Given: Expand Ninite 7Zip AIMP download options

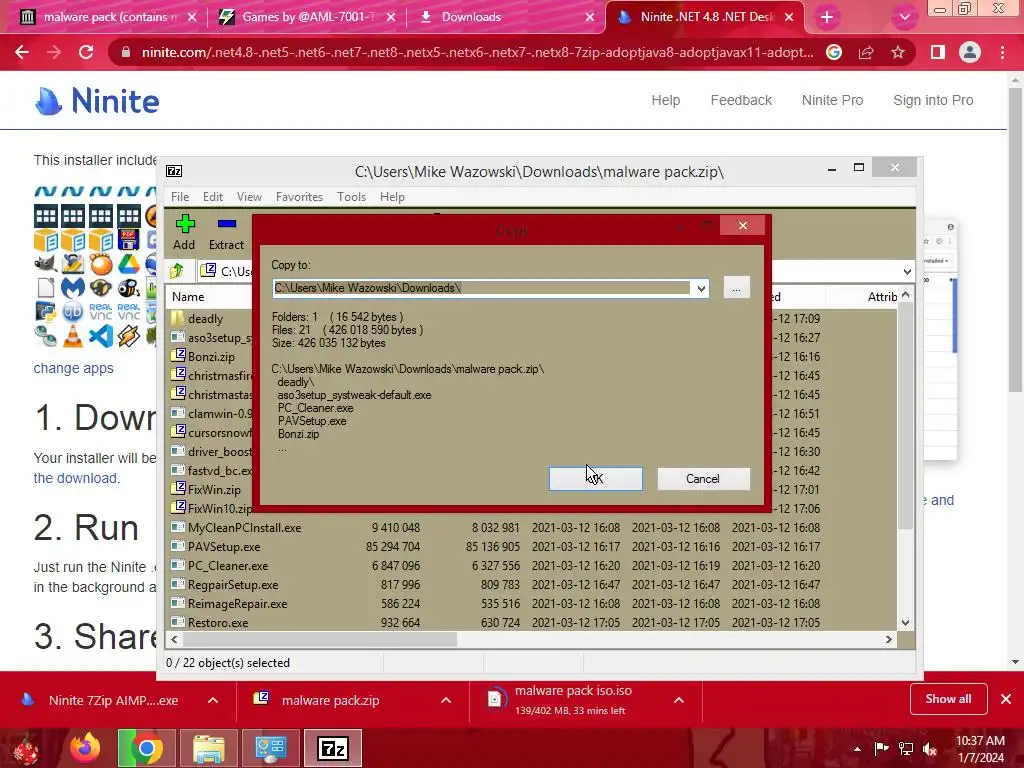Looking at the screenshot, I should [x=213, y=700].
